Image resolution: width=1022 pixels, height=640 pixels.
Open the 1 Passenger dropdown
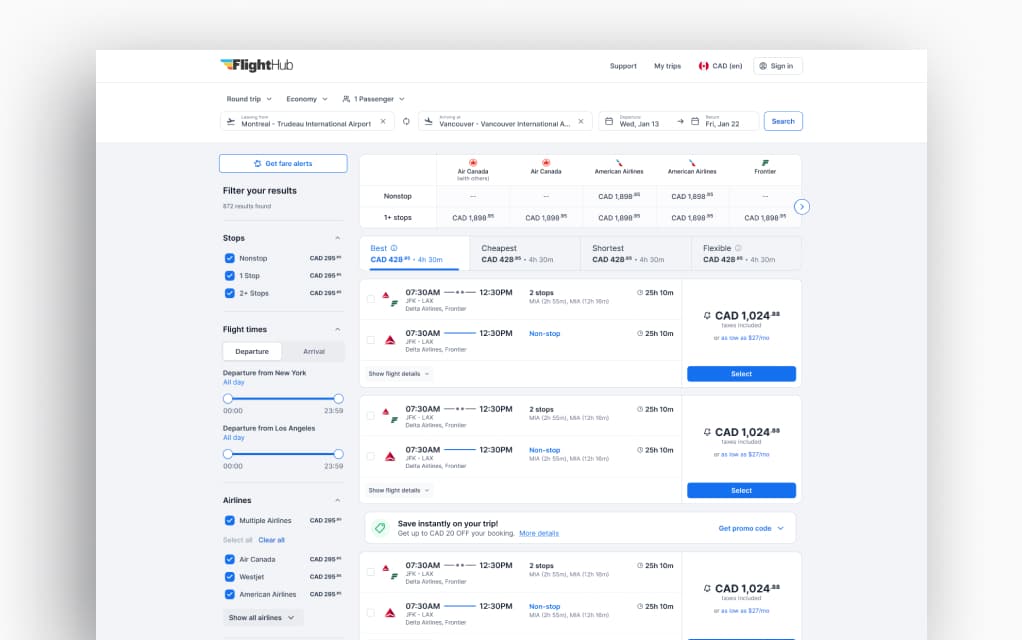click(x=373, y=99)
